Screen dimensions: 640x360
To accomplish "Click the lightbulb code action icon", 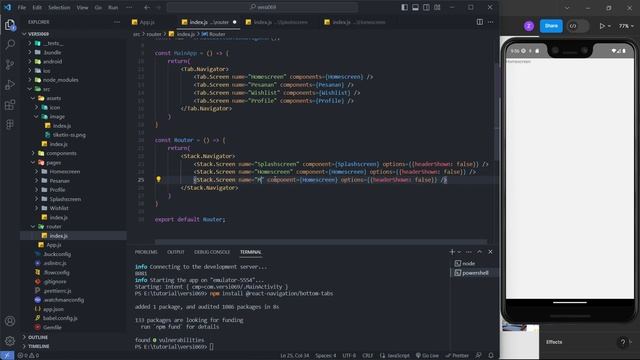I will pyautogui.click(x=158, y=179).
